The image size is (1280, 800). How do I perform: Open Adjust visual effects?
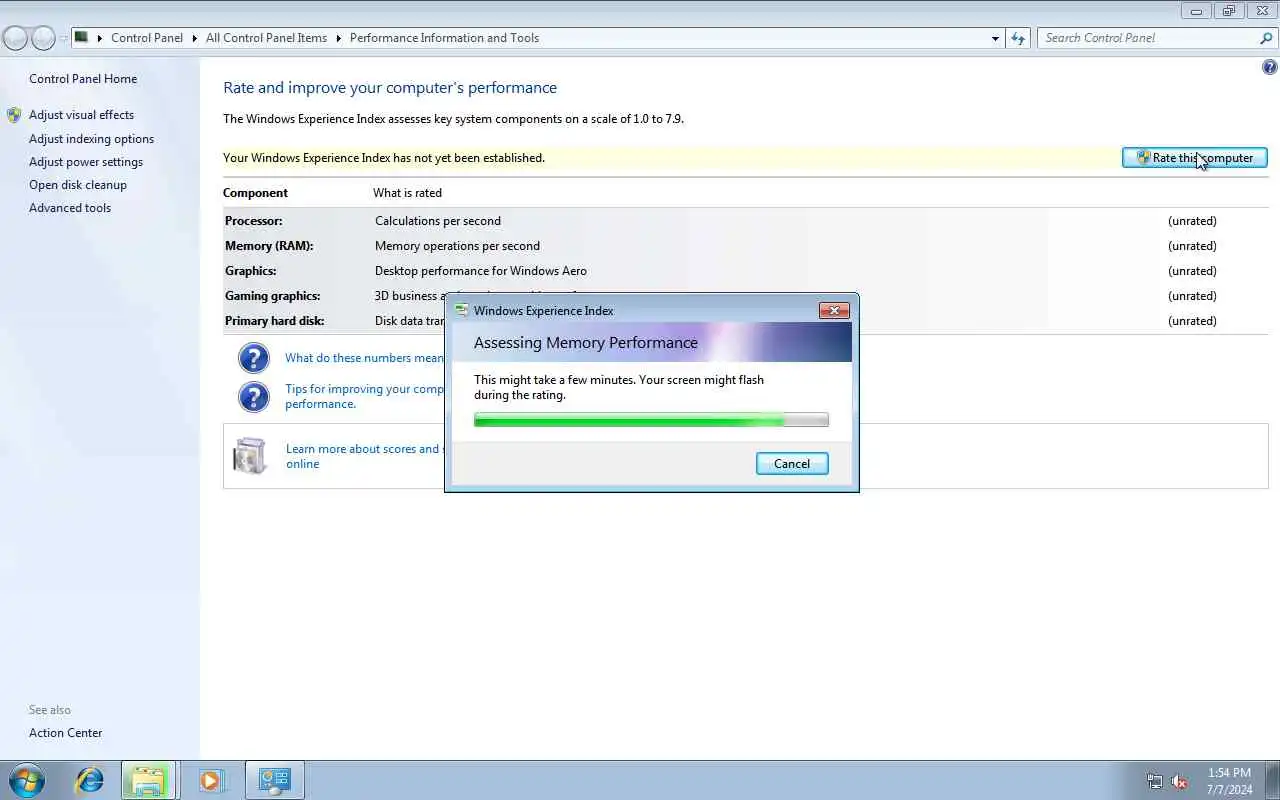pyautogui.click(x=81, y=115)
